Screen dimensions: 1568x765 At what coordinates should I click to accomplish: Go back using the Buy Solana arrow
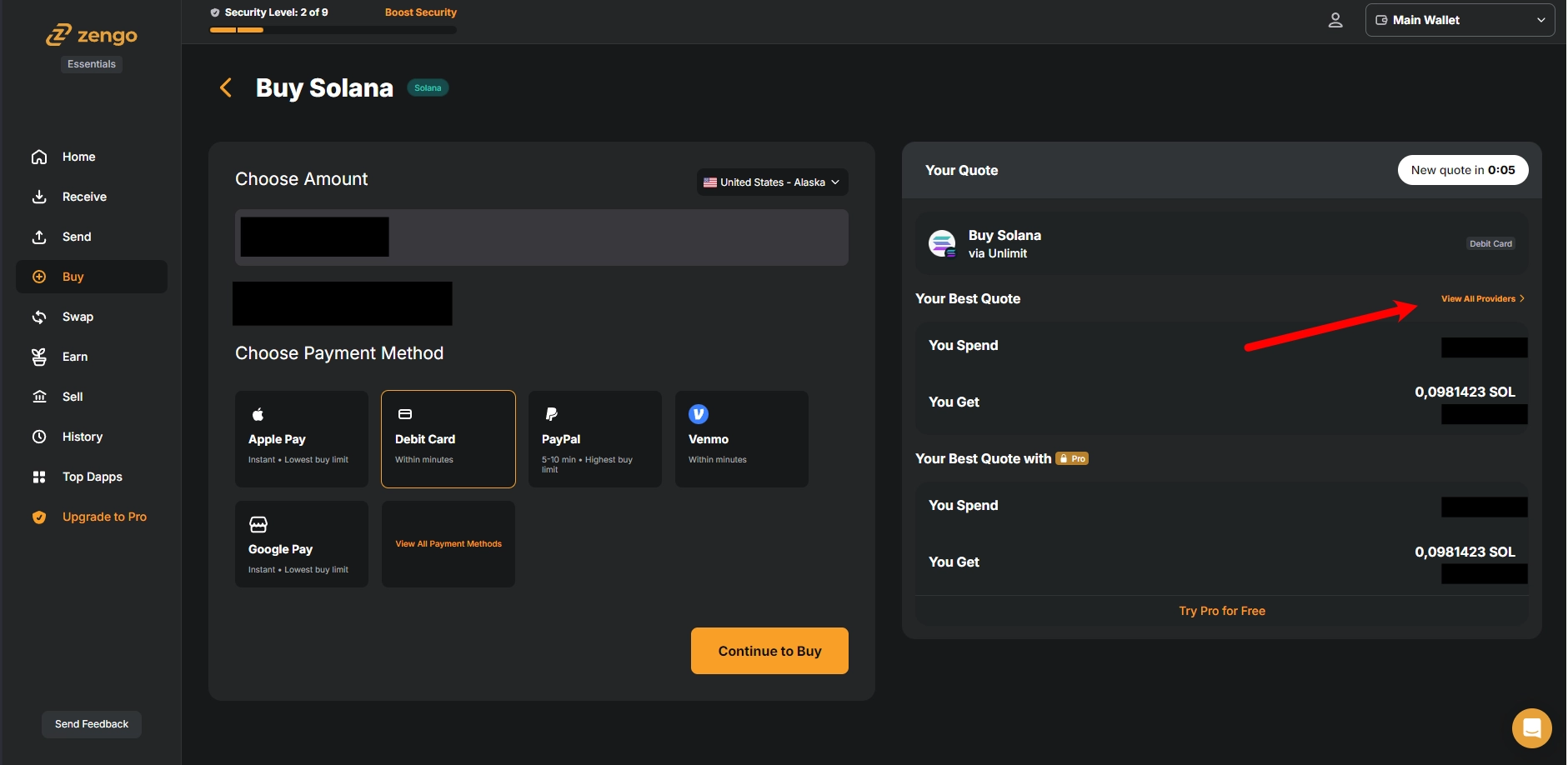pyautogui.click(x=225, y=87)
